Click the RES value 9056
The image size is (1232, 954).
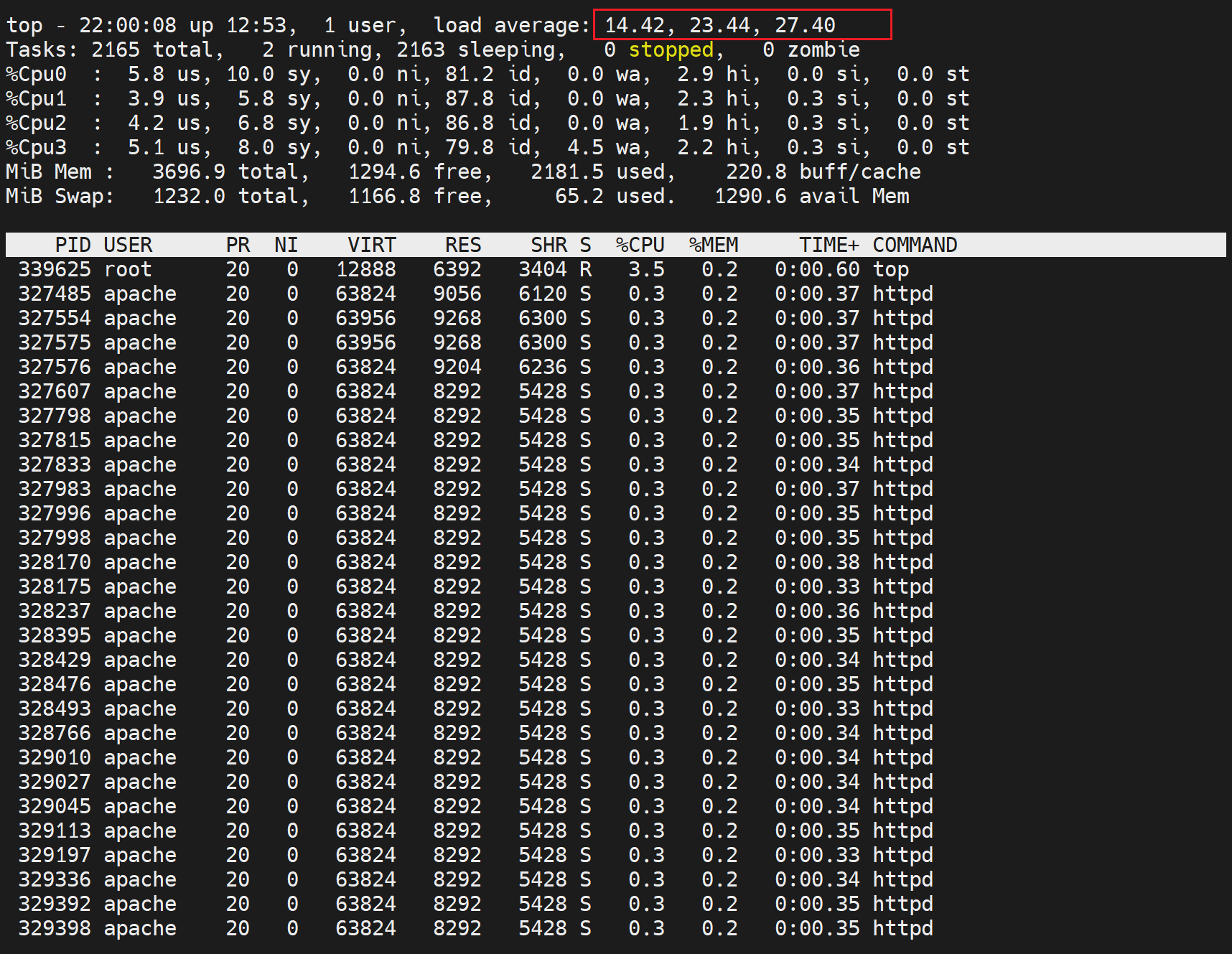[457, 294]
